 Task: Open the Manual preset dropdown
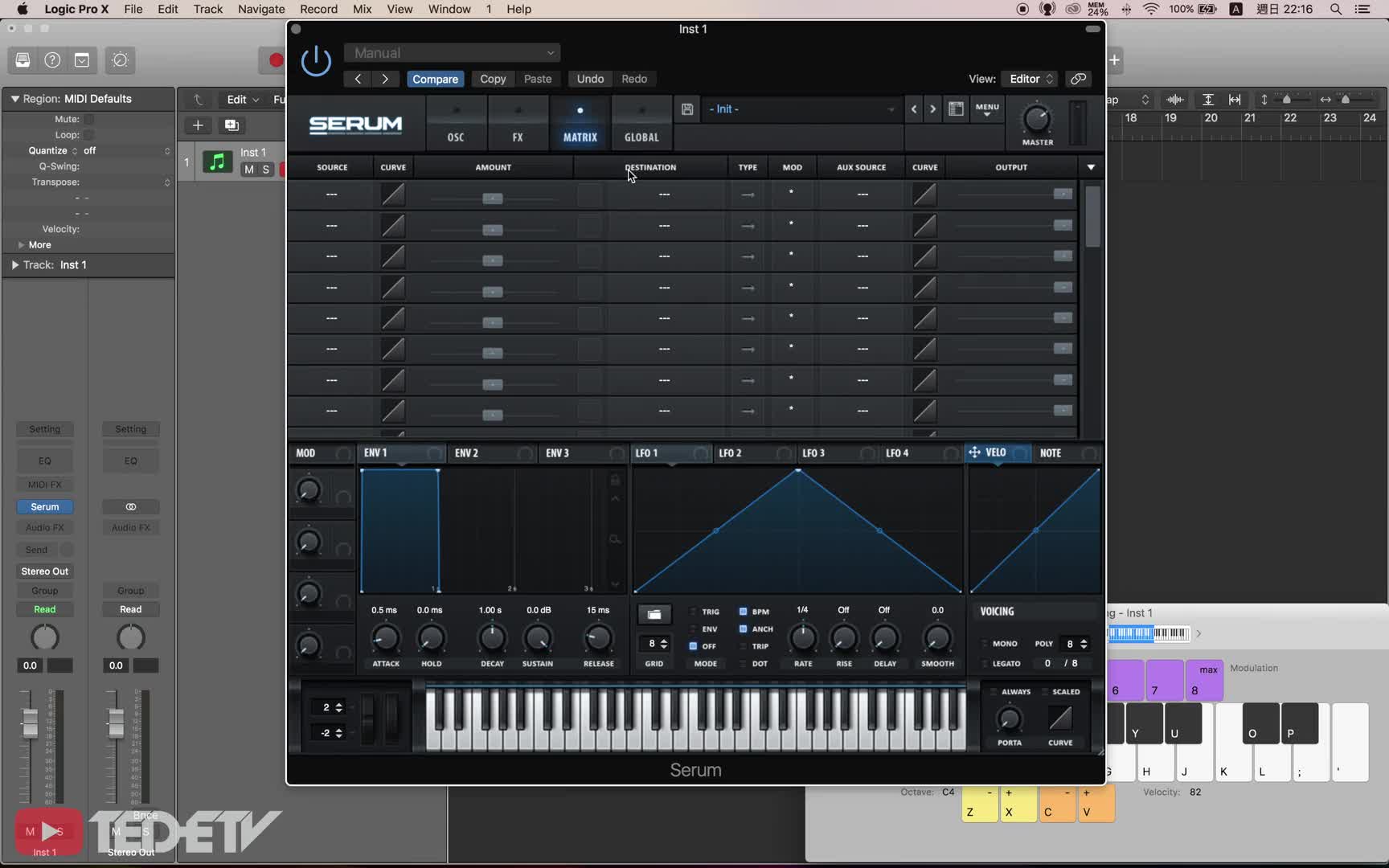(453, 53)
